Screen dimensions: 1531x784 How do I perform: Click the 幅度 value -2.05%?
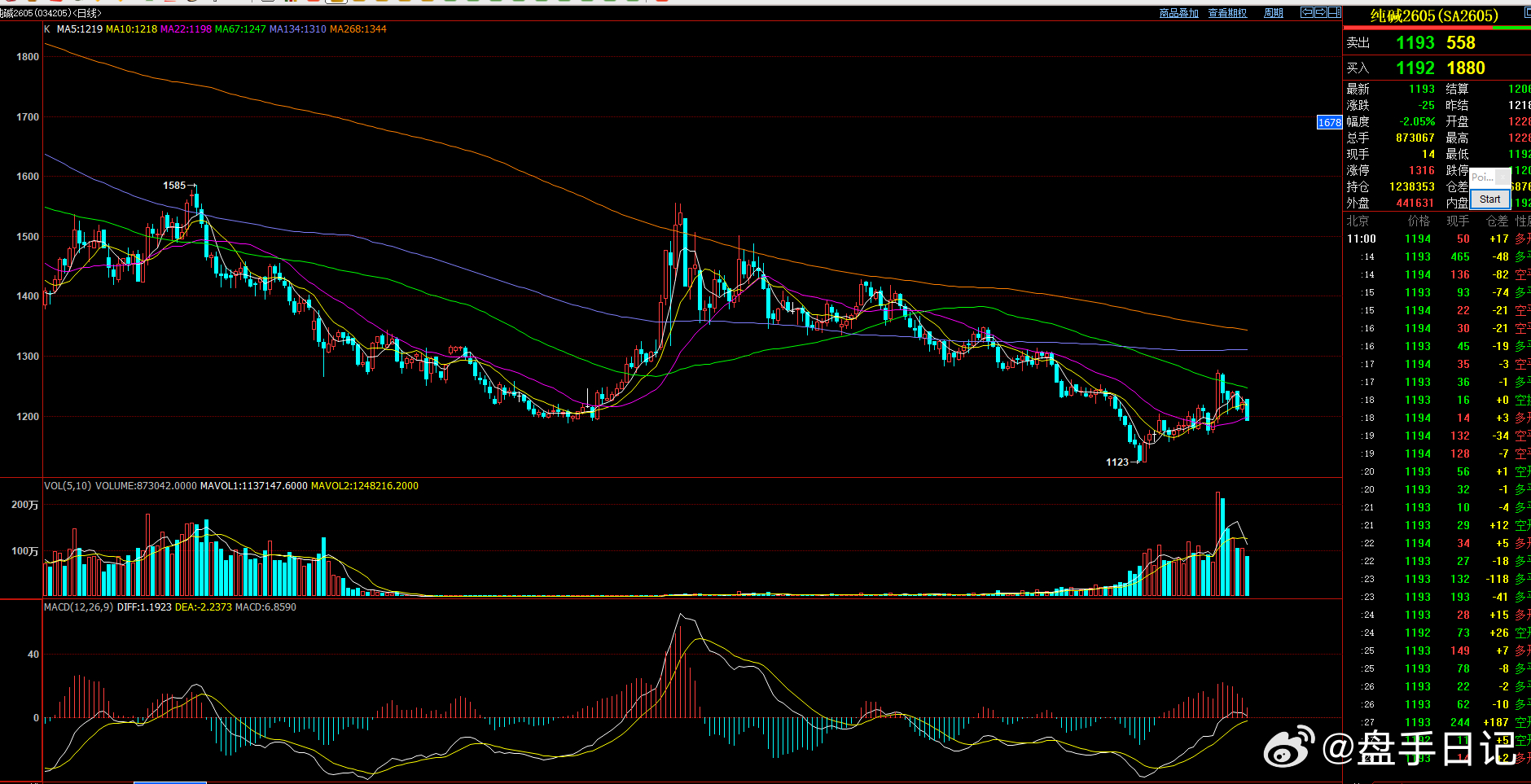(x=1418, y=122)
